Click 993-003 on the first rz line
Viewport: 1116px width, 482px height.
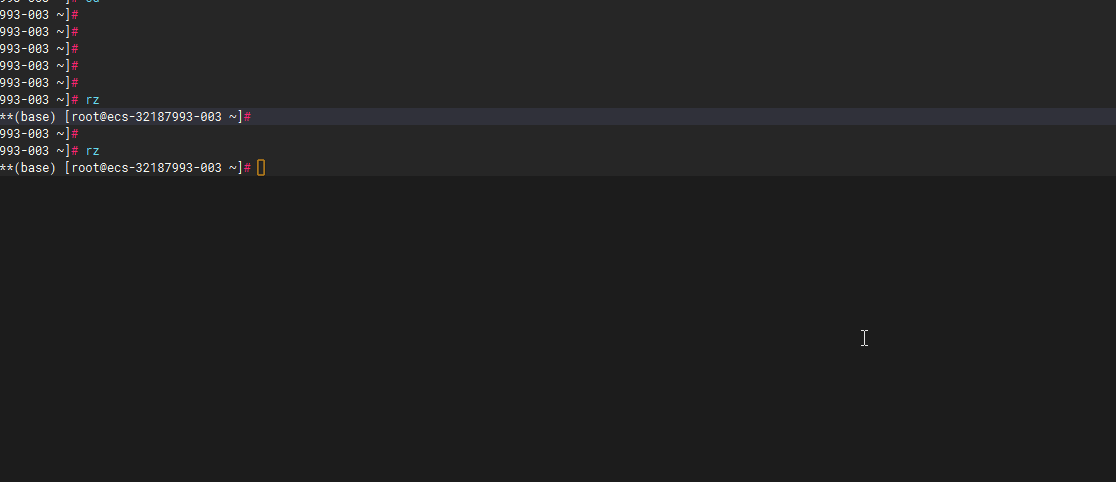(x=24, y=100)
